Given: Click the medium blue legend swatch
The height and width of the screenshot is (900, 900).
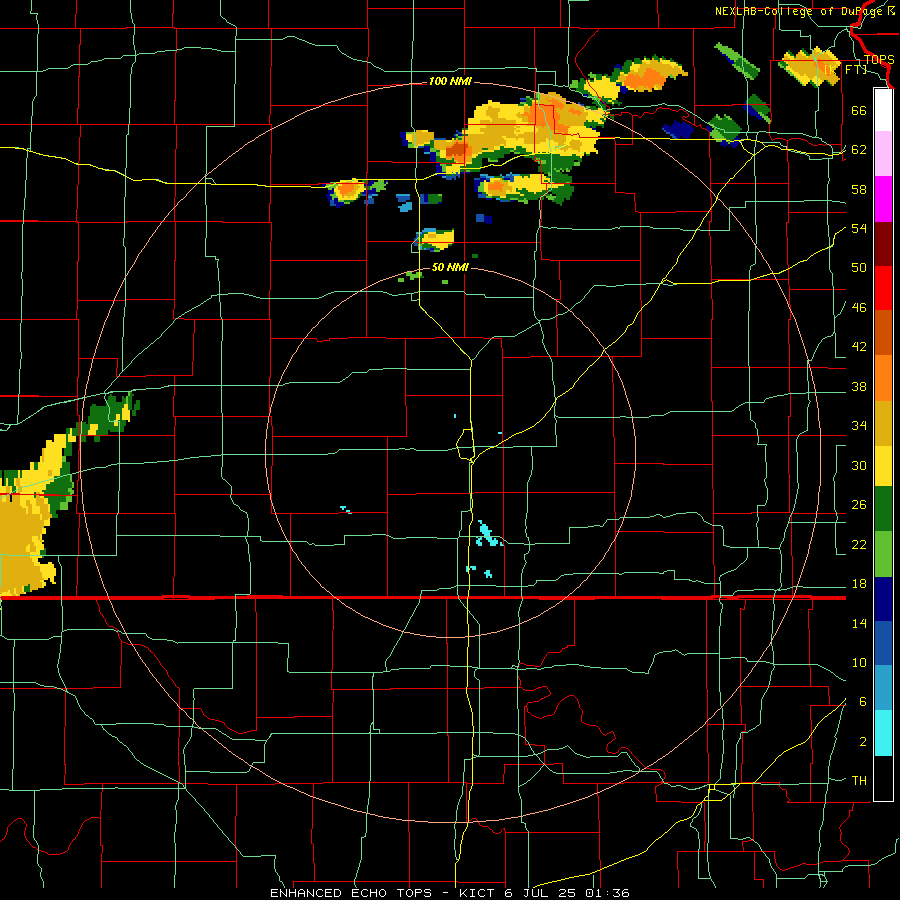Looking at the screenshot, I should pyautogui.click(x=883, y=643).
